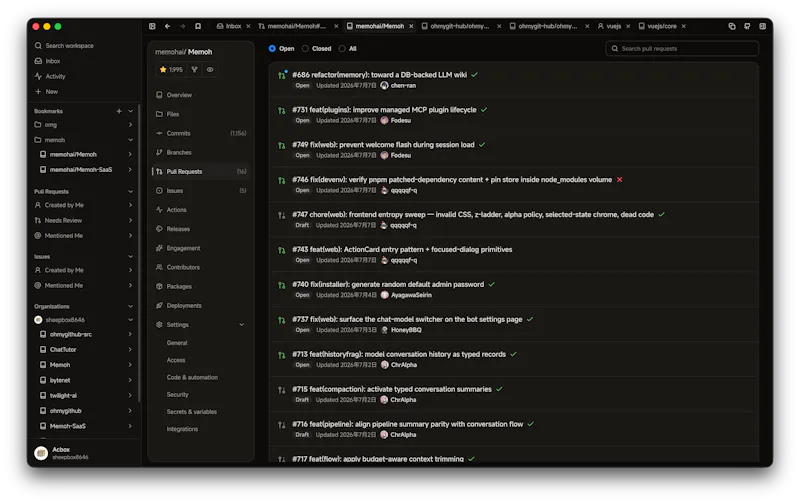800x503 pixels.
Task: Click pull request icon for PR #749
Action: pos(281,145)
